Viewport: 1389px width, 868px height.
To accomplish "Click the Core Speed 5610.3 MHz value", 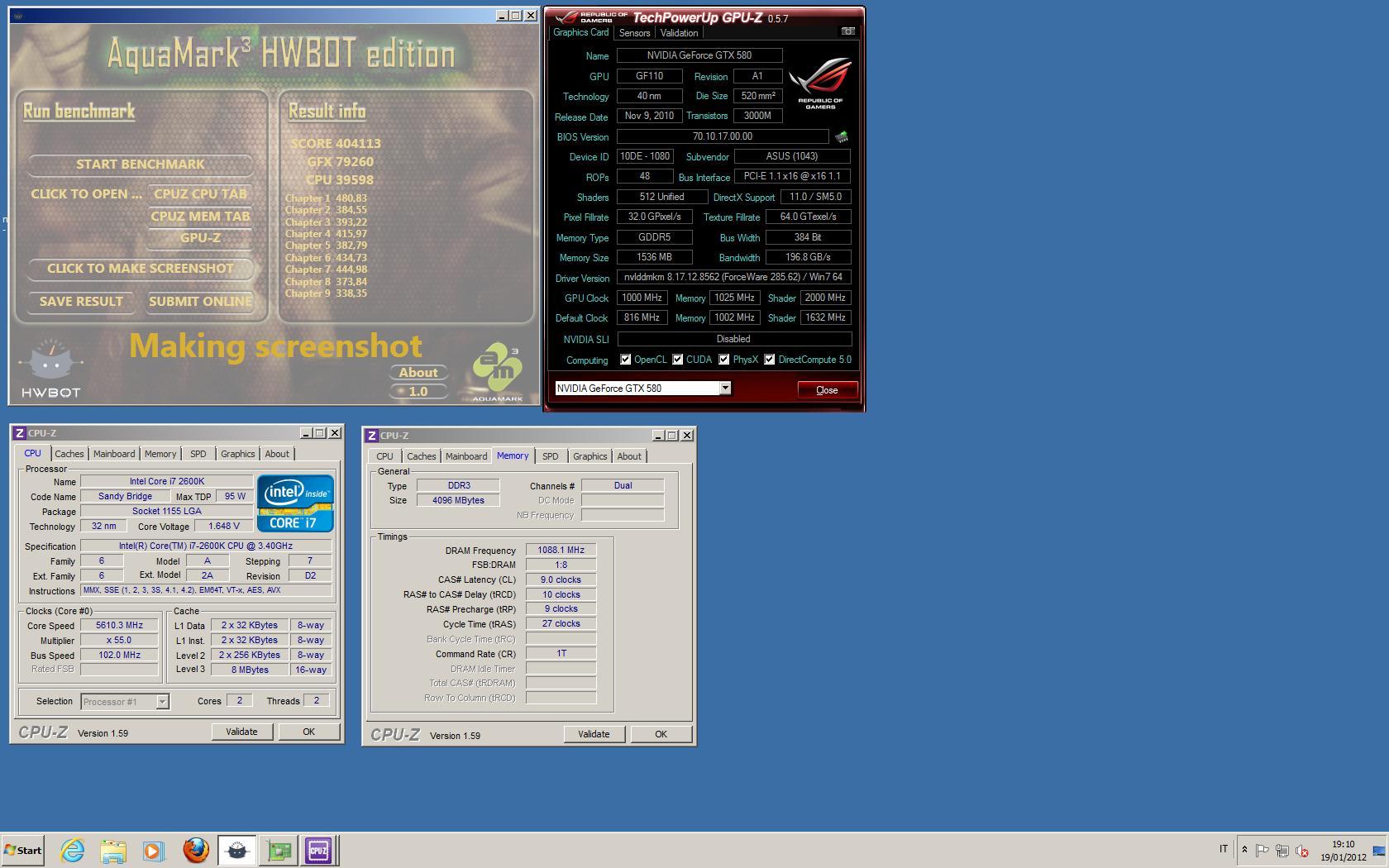I will click(x=119, y=626).
